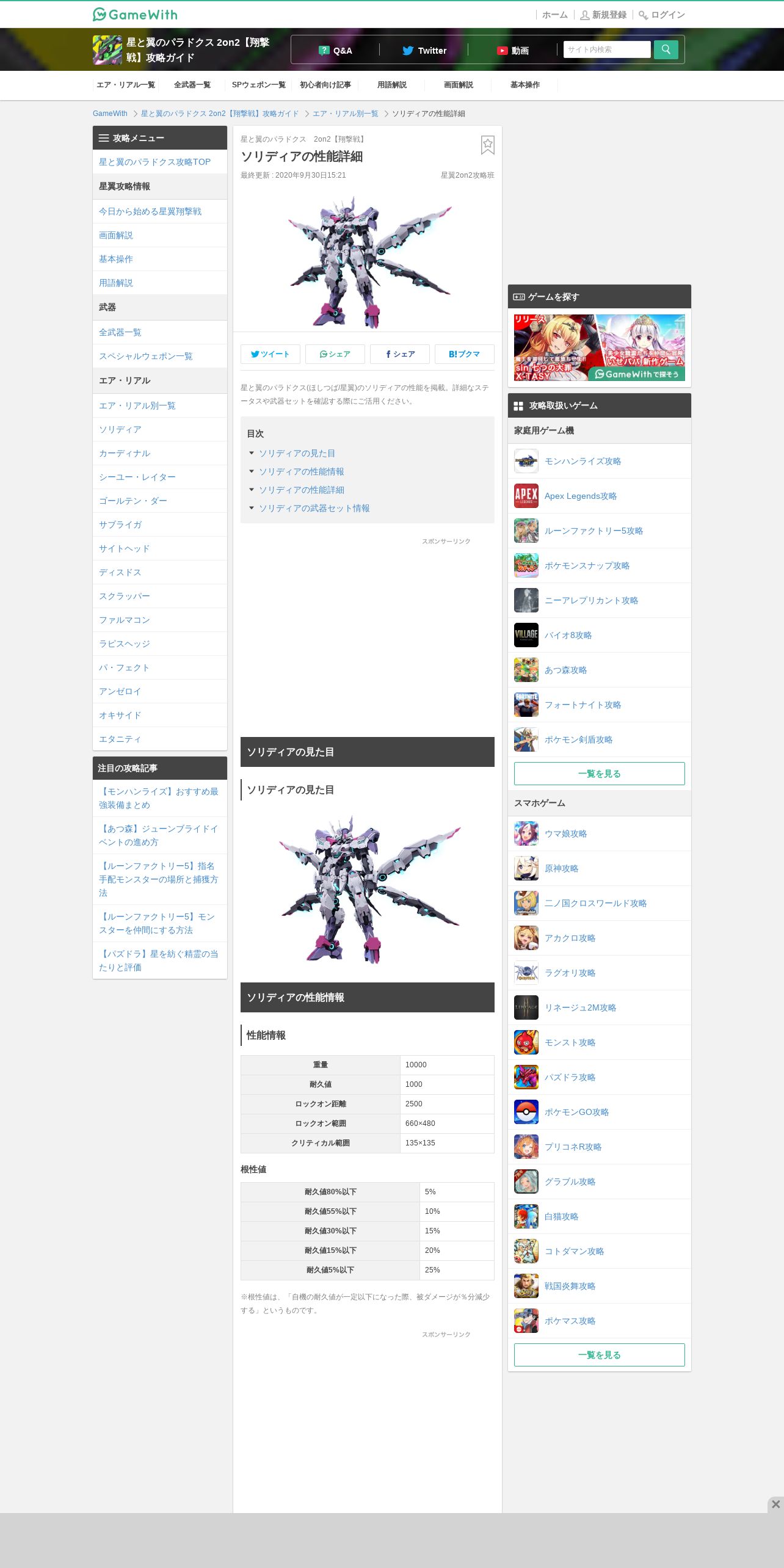Open 全武器一覧 nav tab

pyautogui.click(x=192, y=85)
